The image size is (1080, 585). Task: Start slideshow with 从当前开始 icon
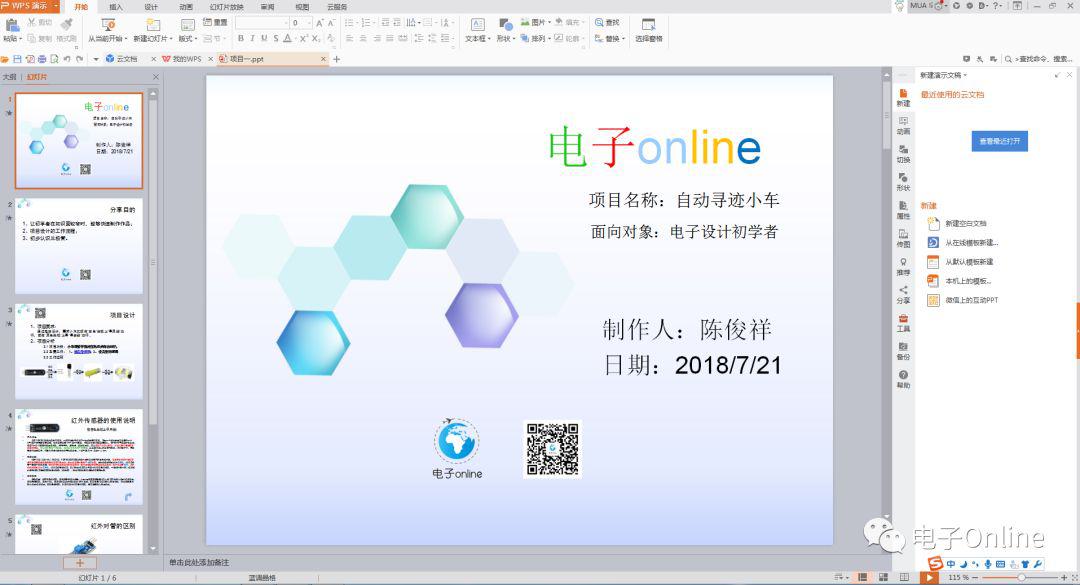pyautogui.click(x=108, y=27)
